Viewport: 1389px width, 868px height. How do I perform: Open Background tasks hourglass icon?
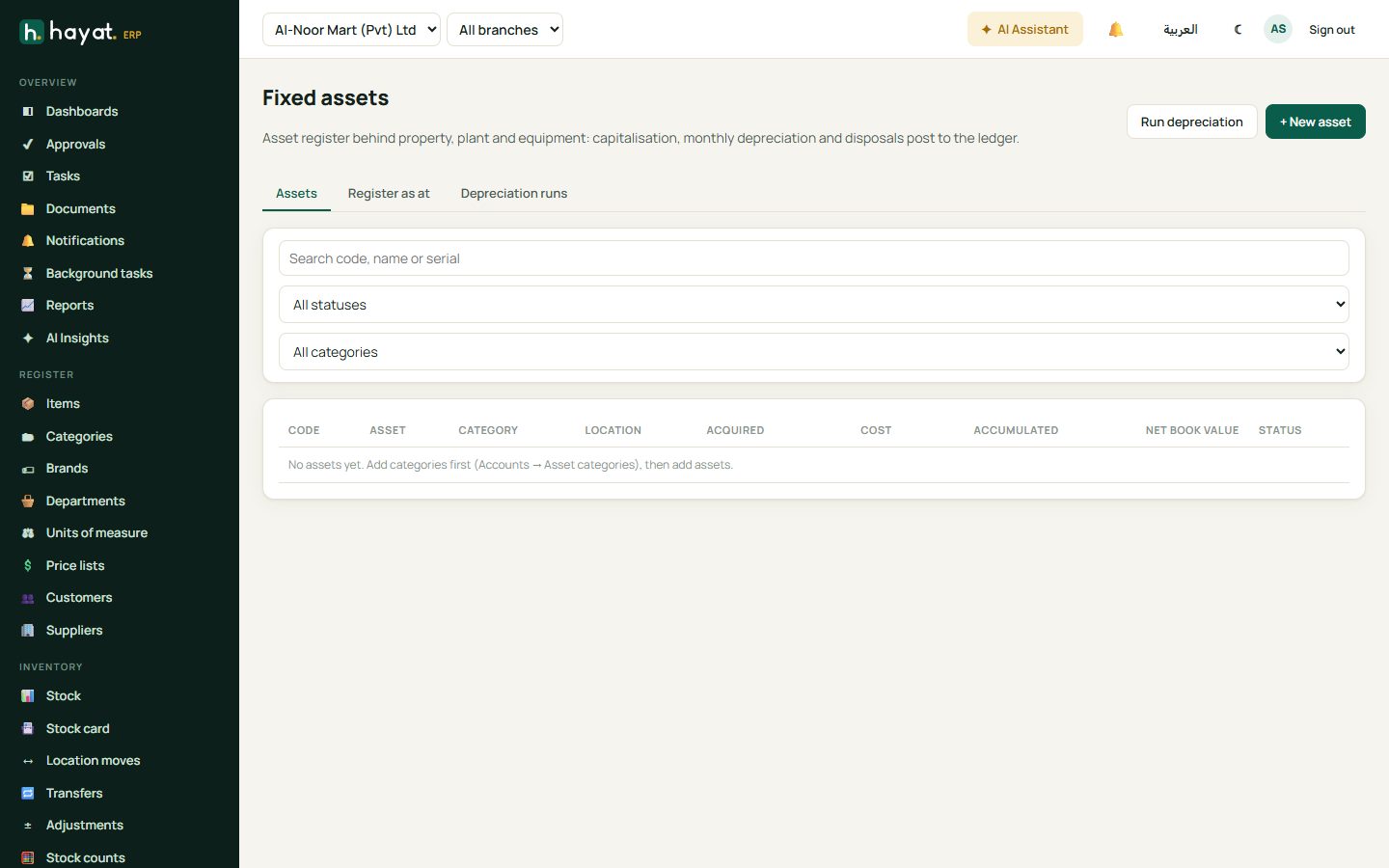click(x=28, y=274)
